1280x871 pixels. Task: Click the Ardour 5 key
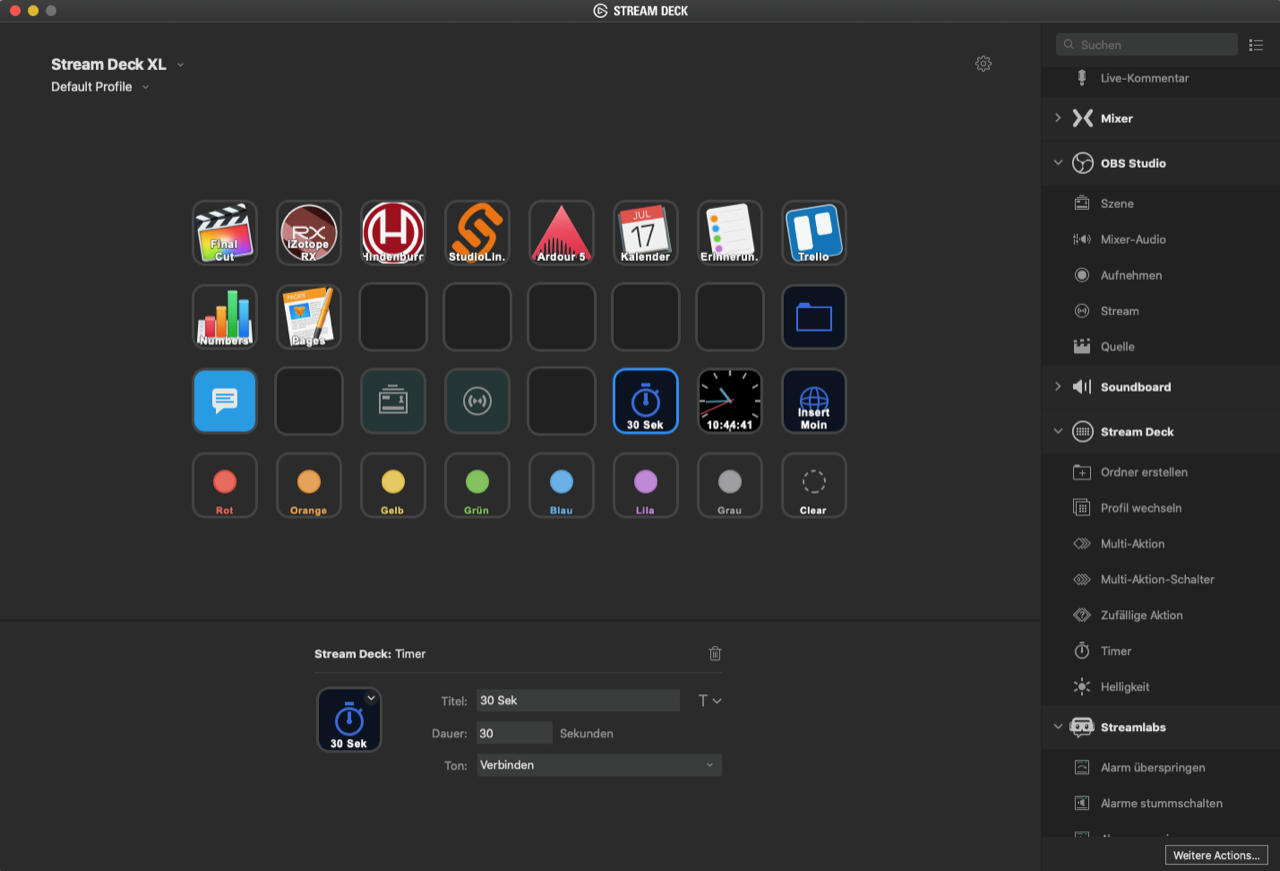pyautogui.click(x=561, y=233)
